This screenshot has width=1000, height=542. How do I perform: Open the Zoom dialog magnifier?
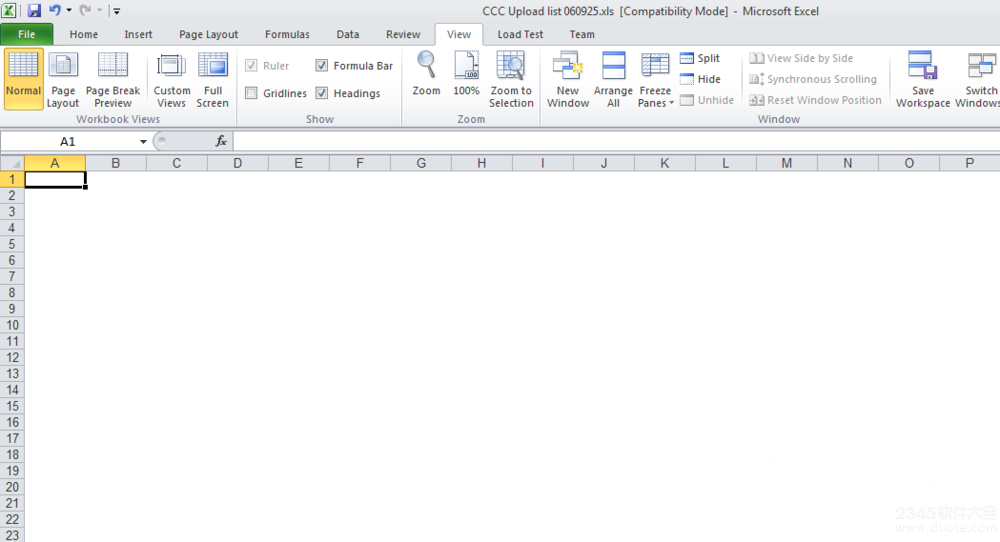(426, 73)
